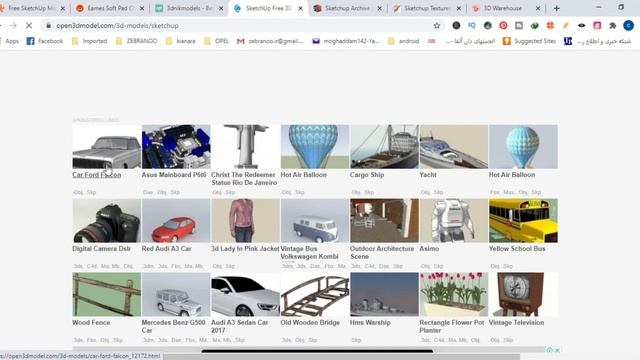Open the Mercedes Benz G500 Car link
This screenshot has width=640, height=360.
tap(173, 326)
